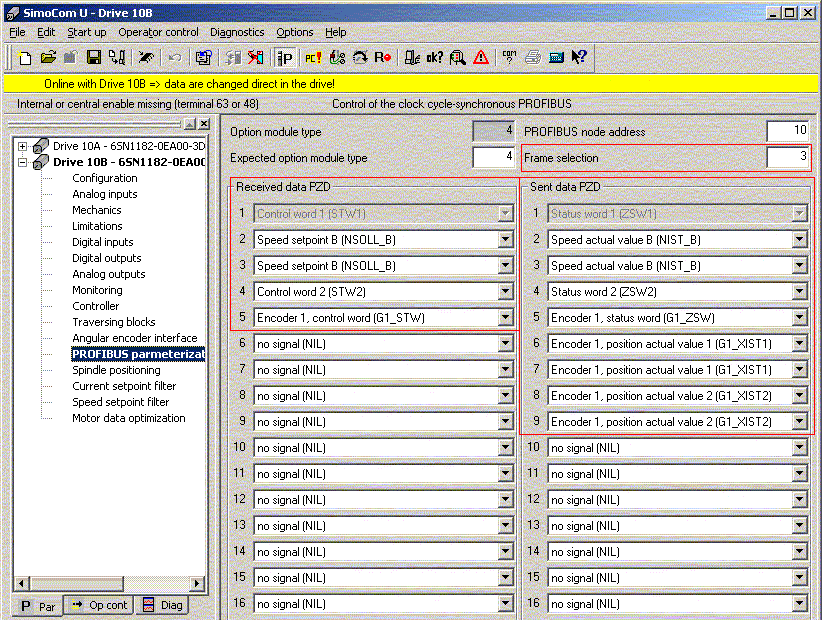
Task: Click the ok? check toolbar icon
Action: 435,57
